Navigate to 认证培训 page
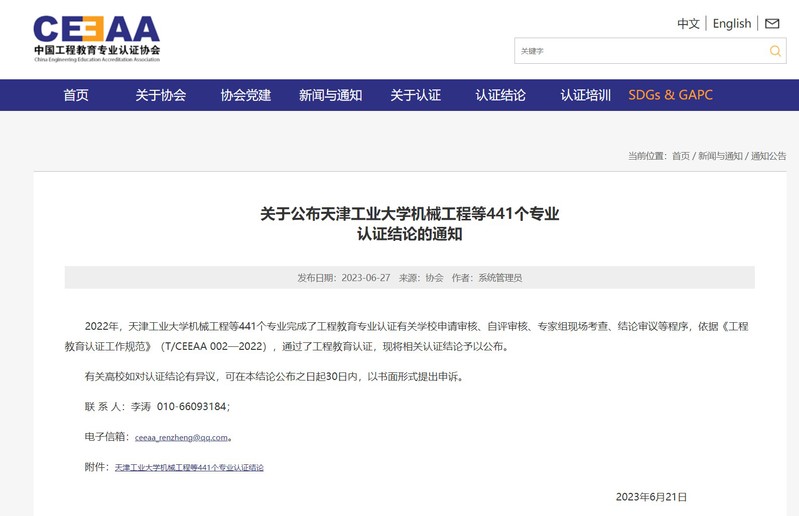The width and height of the screenshot is (799, 516). pyautogui.click(x=585, y=95)
